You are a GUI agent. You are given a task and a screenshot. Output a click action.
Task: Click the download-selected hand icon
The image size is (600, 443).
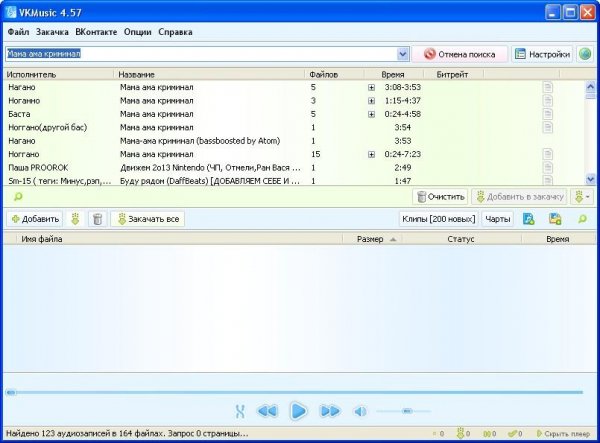pyautogui.click(x=75, y=219)
